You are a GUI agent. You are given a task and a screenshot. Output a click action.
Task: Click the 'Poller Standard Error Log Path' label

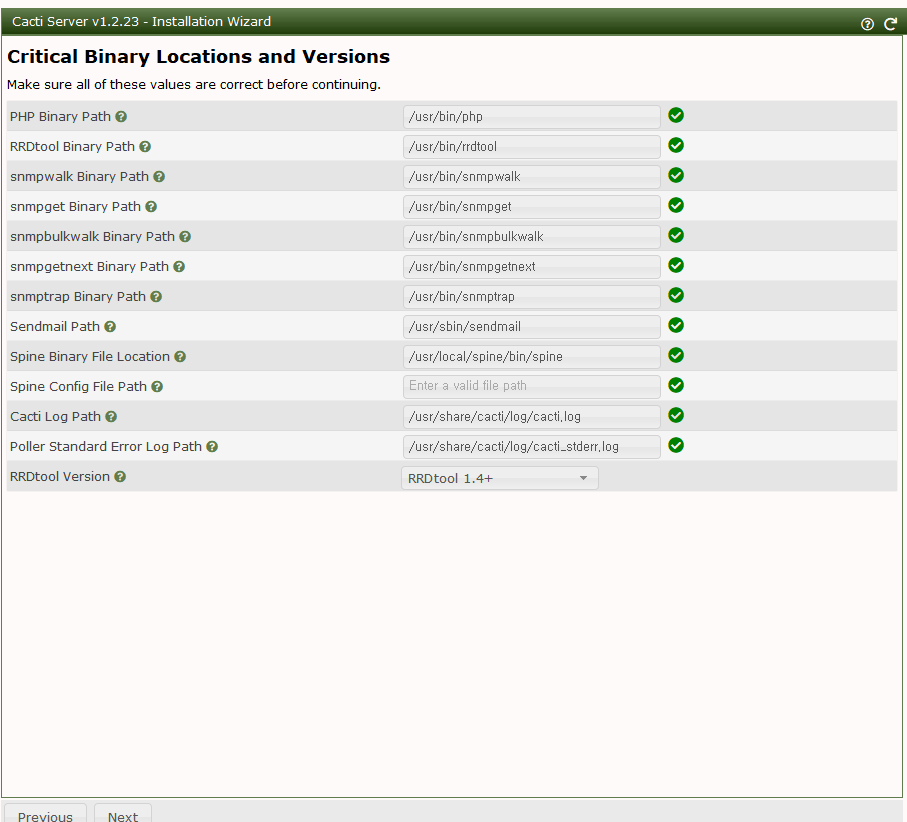[x=106, y=447]
